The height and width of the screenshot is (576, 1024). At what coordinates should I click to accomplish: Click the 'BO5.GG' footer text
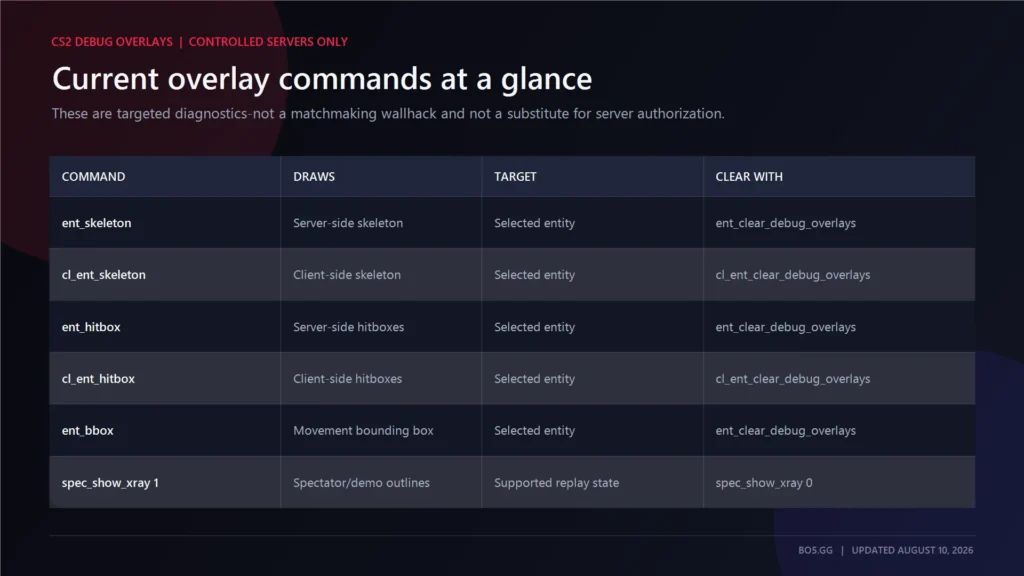click(816, 551)
